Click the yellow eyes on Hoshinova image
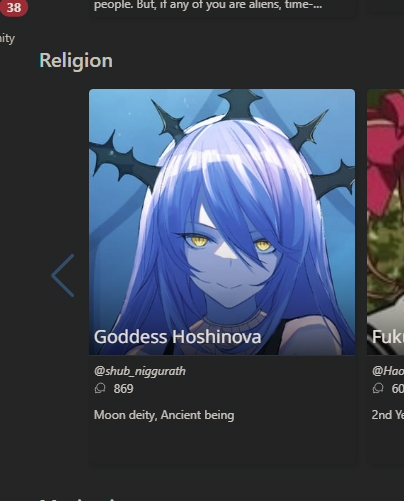This screenshot has width=404, height=501. tap(229, 243)
